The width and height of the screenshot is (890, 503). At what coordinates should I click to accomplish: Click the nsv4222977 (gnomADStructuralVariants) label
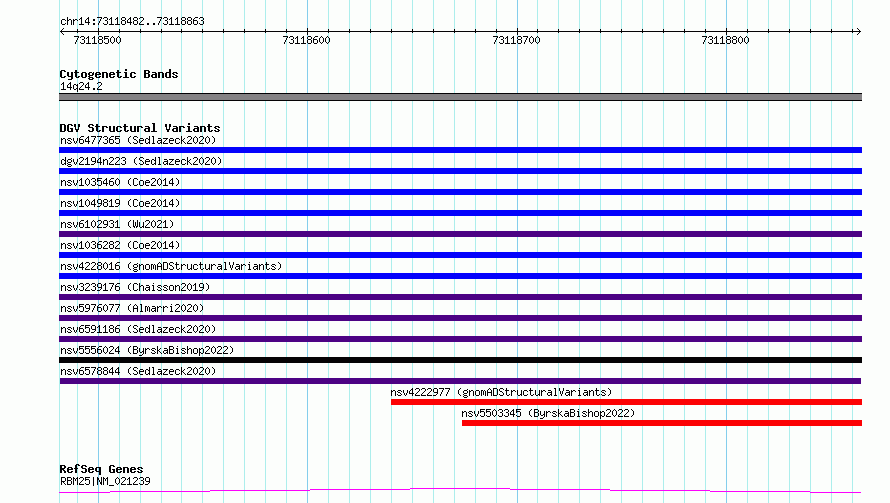(x=501, y=392)
